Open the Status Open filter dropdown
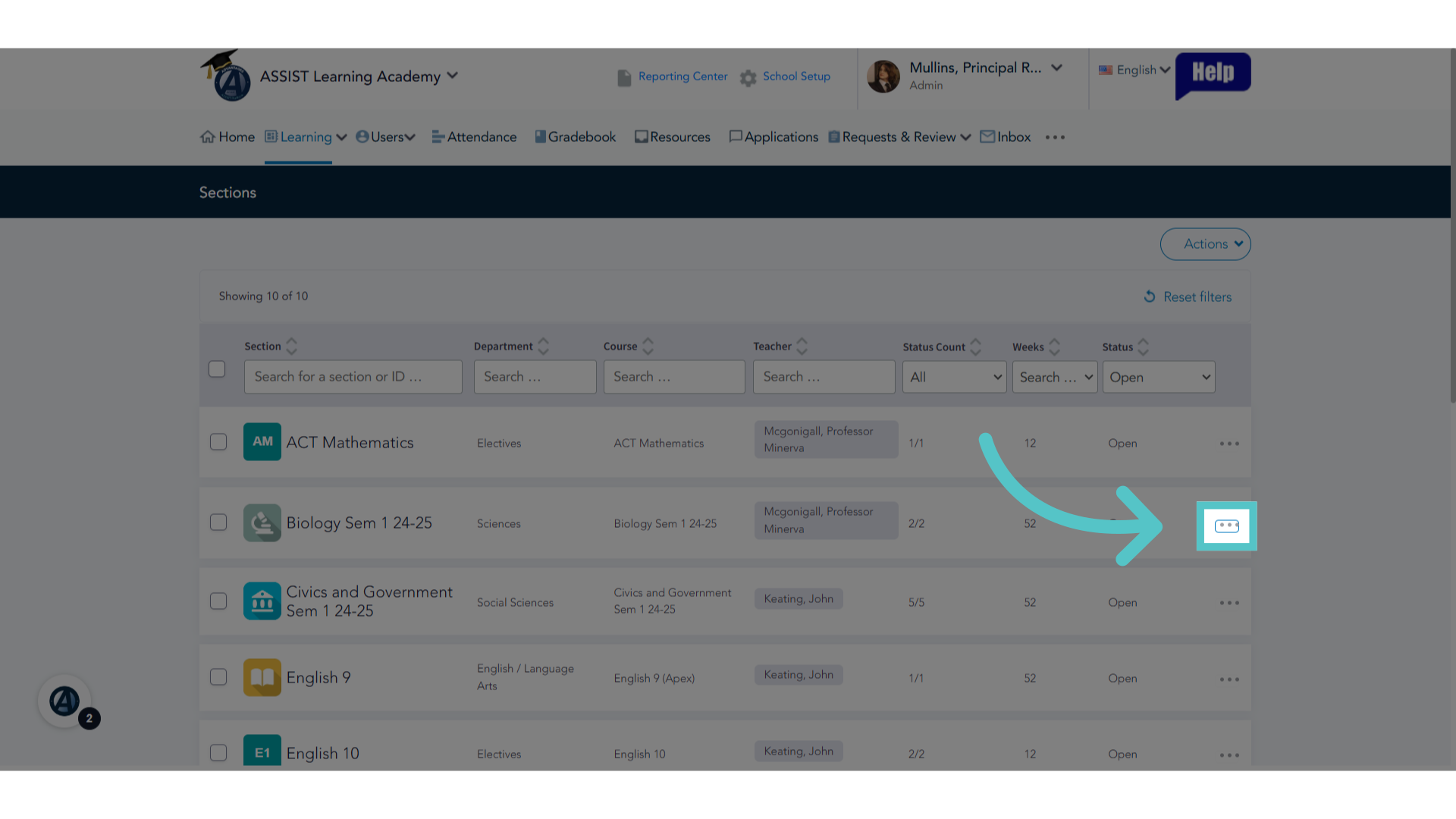Viewport: 1456px width, 819px height. pyautogui.click(x=1159, y=377)
